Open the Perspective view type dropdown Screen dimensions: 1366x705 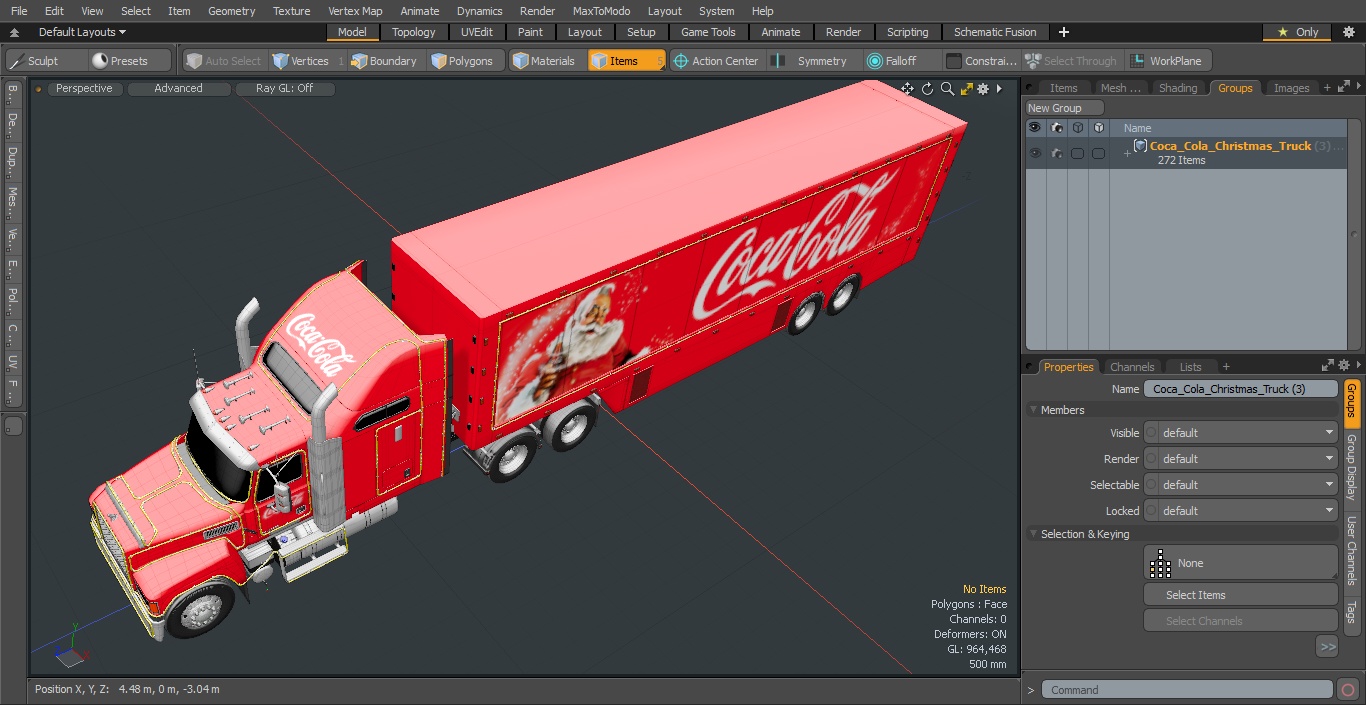(84, 89)
